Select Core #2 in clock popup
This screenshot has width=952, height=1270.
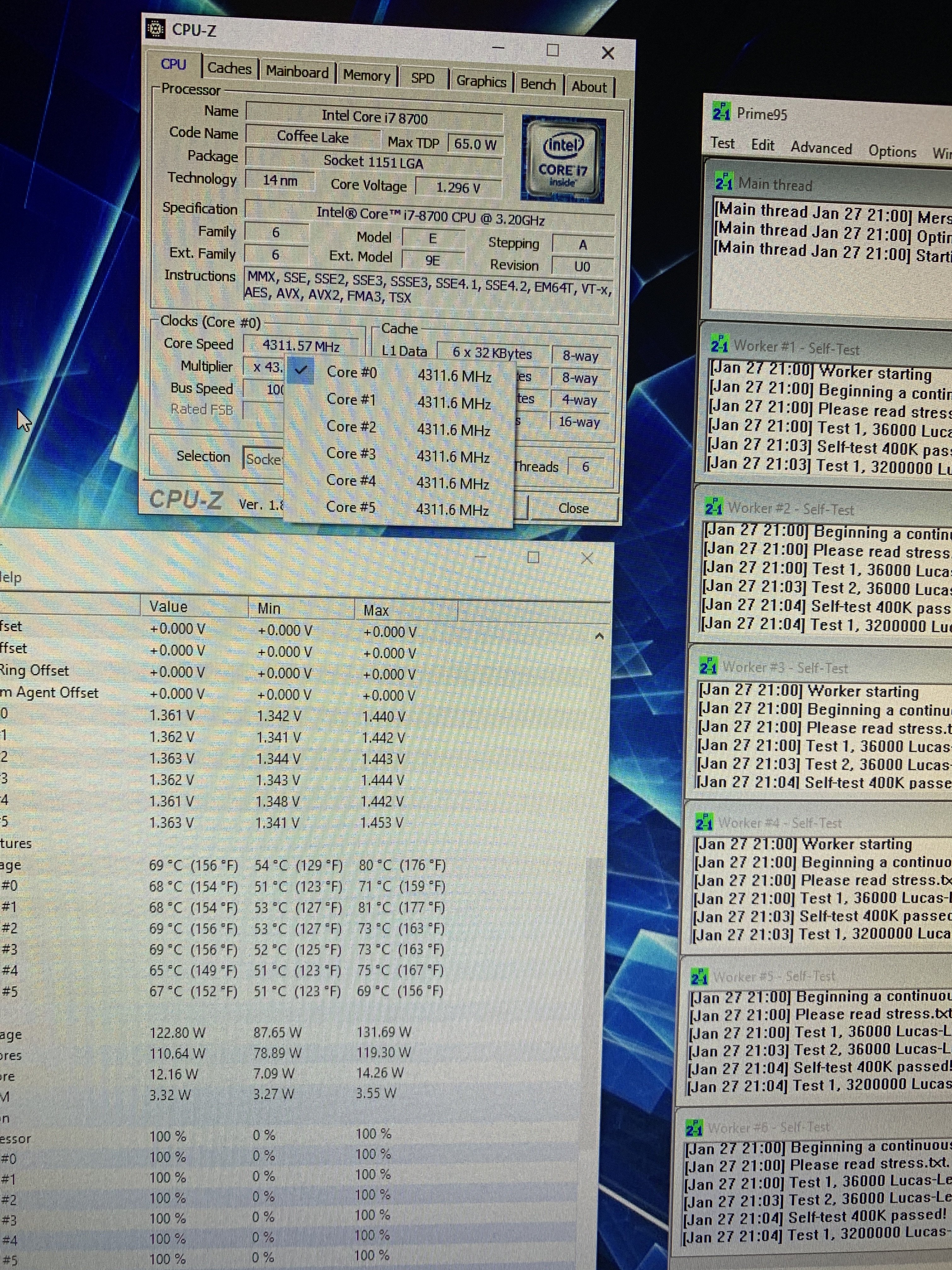tap(399, 428)
